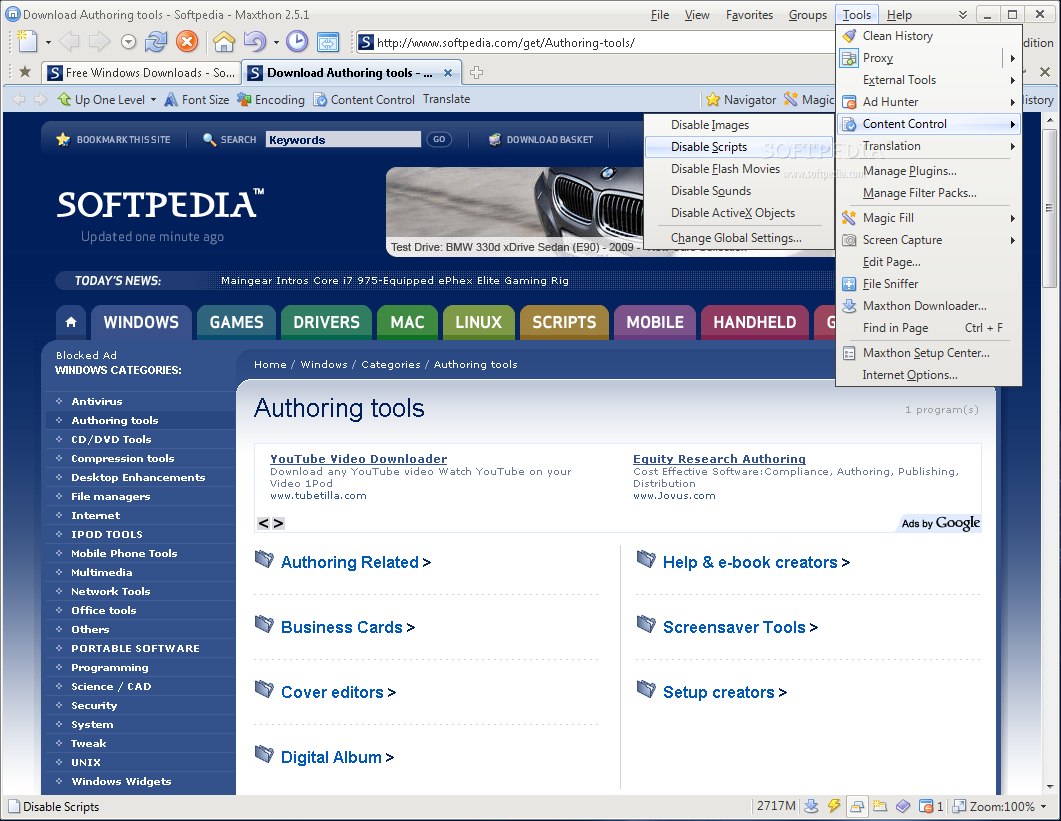Click the undo closed tab icon
Image resolution: width=1061 pixels, height=821 pixels.
click(255, 42)
